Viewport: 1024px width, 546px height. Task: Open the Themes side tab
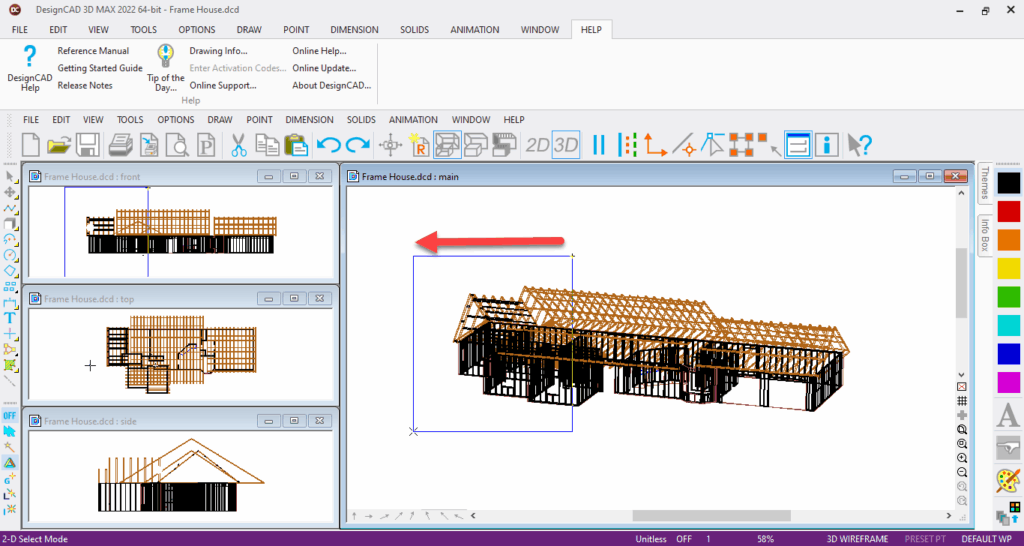(x=984, y=182)
